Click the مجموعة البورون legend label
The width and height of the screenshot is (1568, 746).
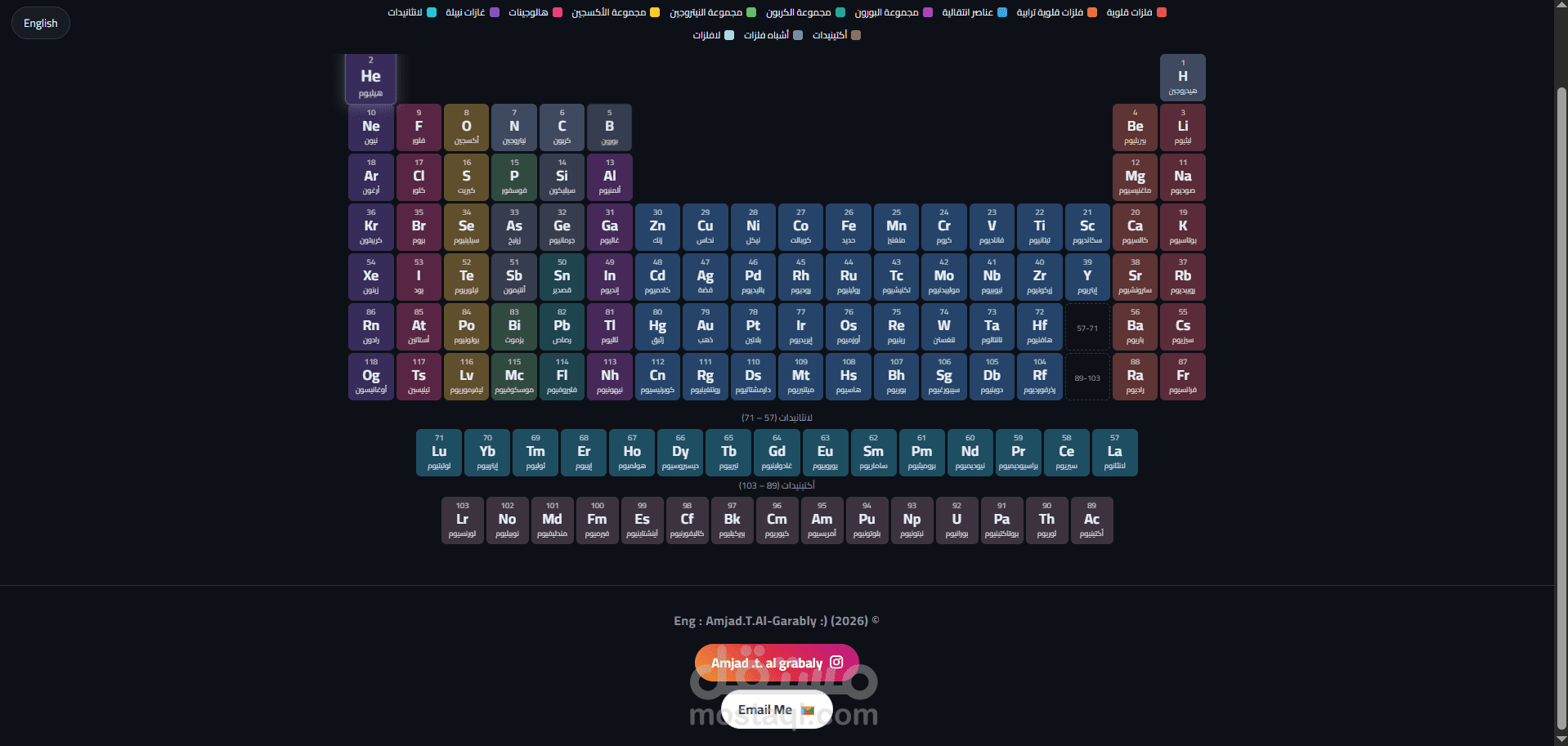(886, 12)
